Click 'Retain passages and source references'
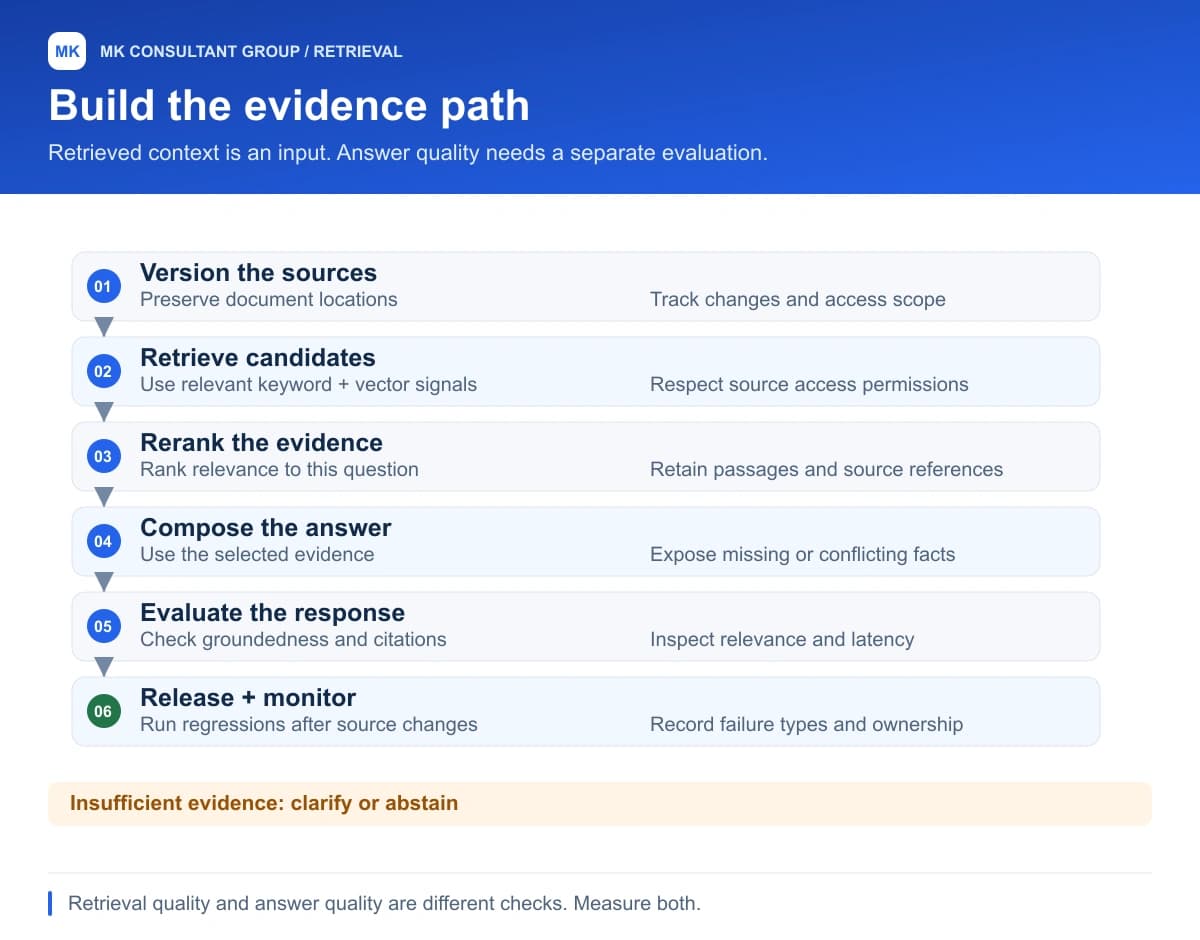This screenshot has height=940, width=1200. [826, 469]
